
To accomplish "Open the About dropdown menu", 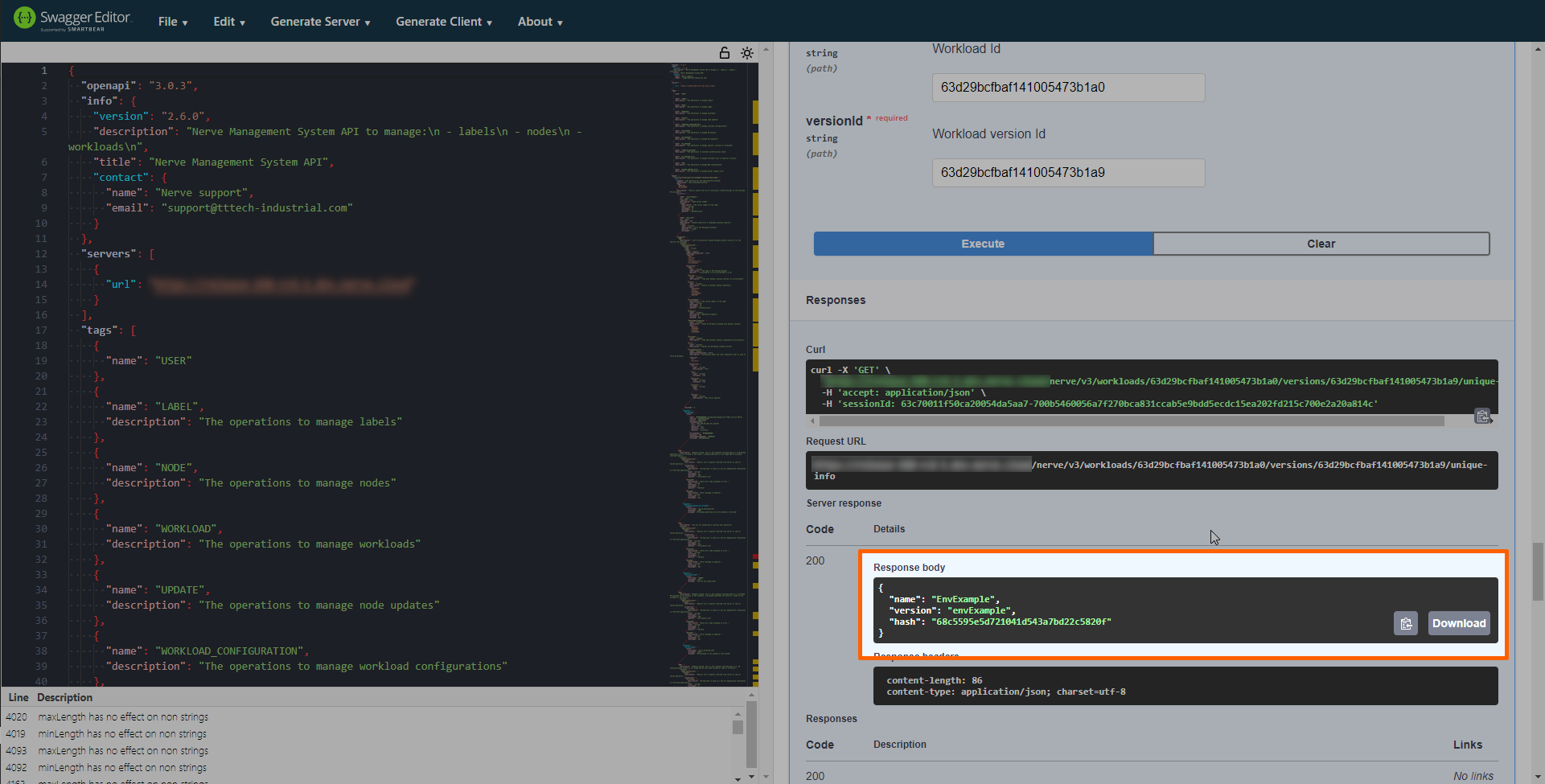I will (540, 22).
